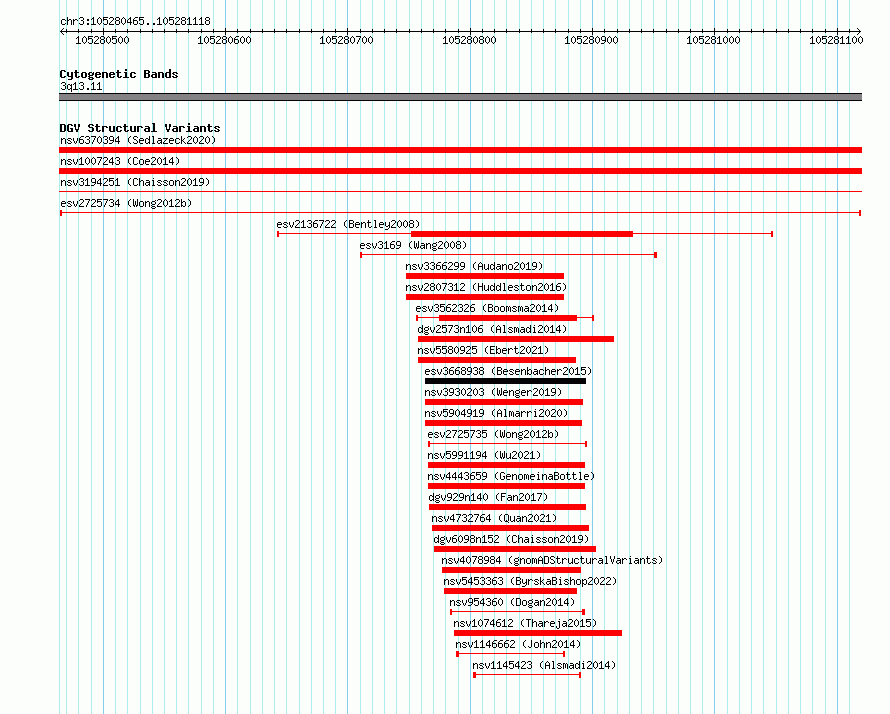The image size is (890, 714).
Task: Click the thick red segment of esv2136722
Action: [522, 234]
